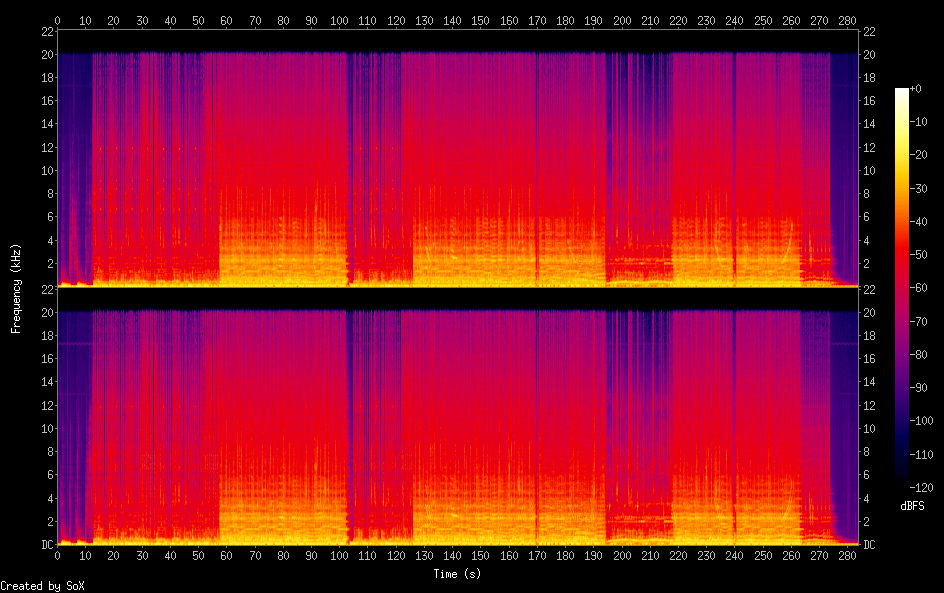The height and width of the screenshot is (593, 944).
Task: Click the 'Time (s)' axis label
Action: coord(458,574)
